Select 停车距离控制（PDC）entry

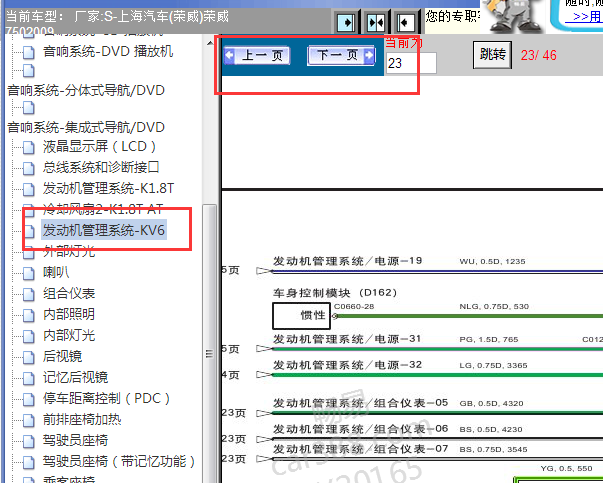click(x=107, y=398)
